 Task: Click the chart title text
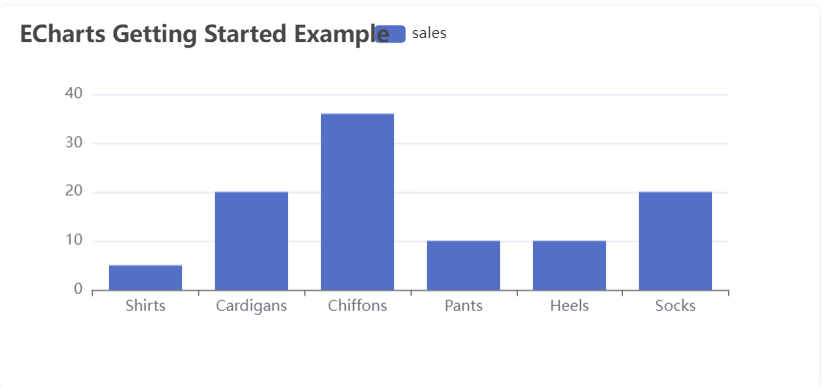tap(204, 35)
